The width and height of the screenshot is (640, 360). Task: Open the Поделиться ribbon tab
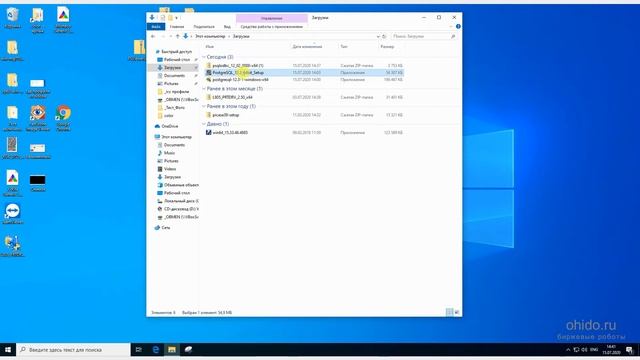point(204,27)
